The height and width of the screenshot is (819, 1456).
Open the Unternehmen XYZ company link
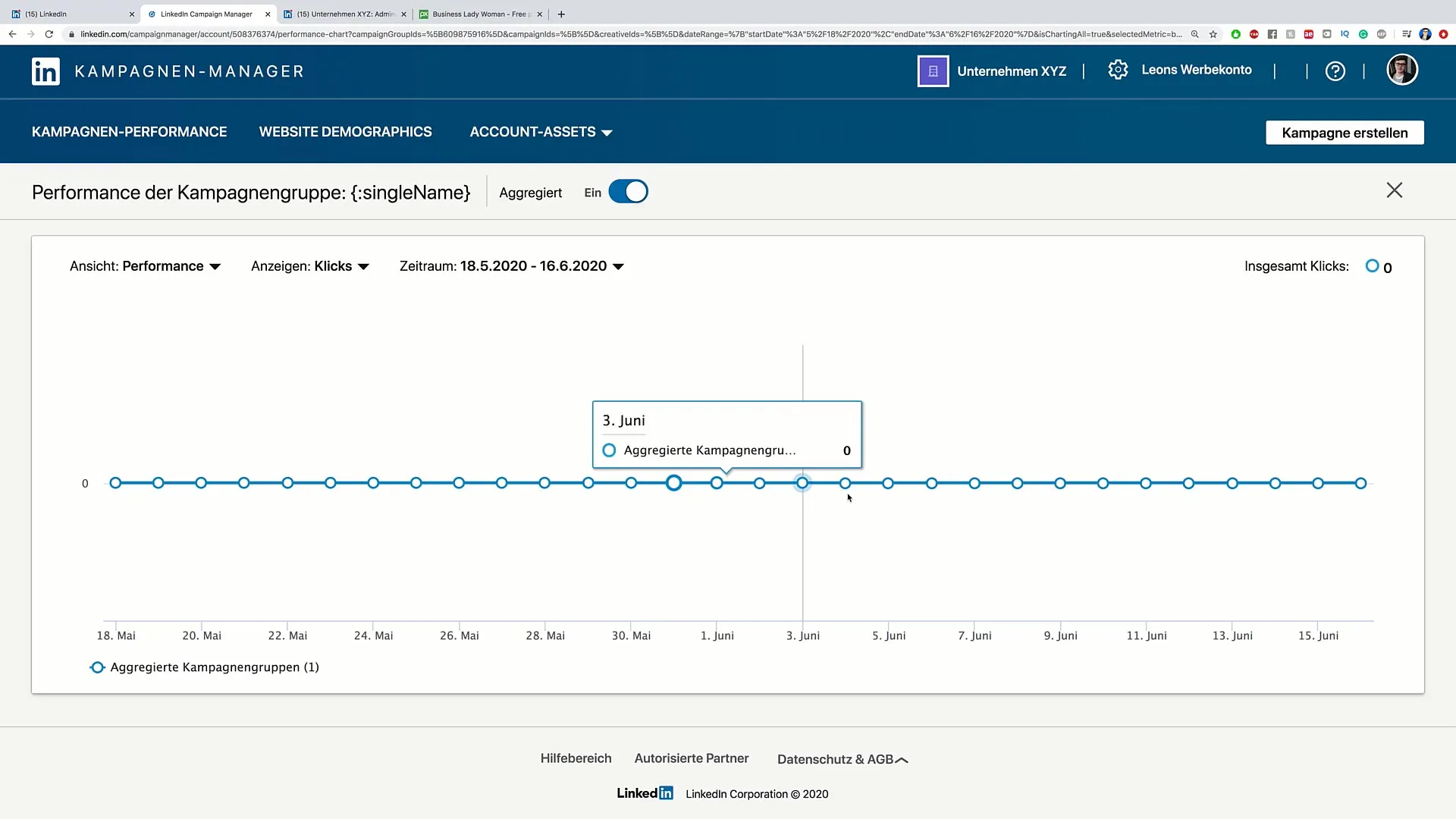(1011, 71)
